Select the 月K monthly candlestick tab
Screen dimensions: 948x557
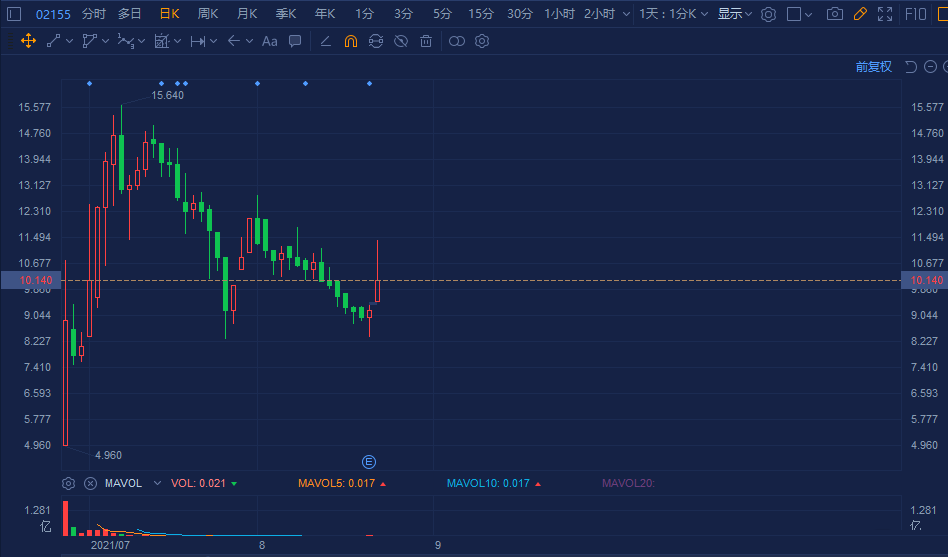coord(247,14)
